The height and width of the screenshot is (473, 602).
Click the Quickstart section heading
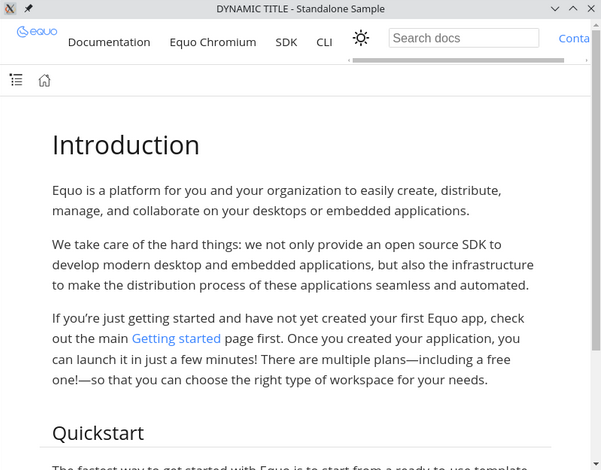click(x=98, y=433)
